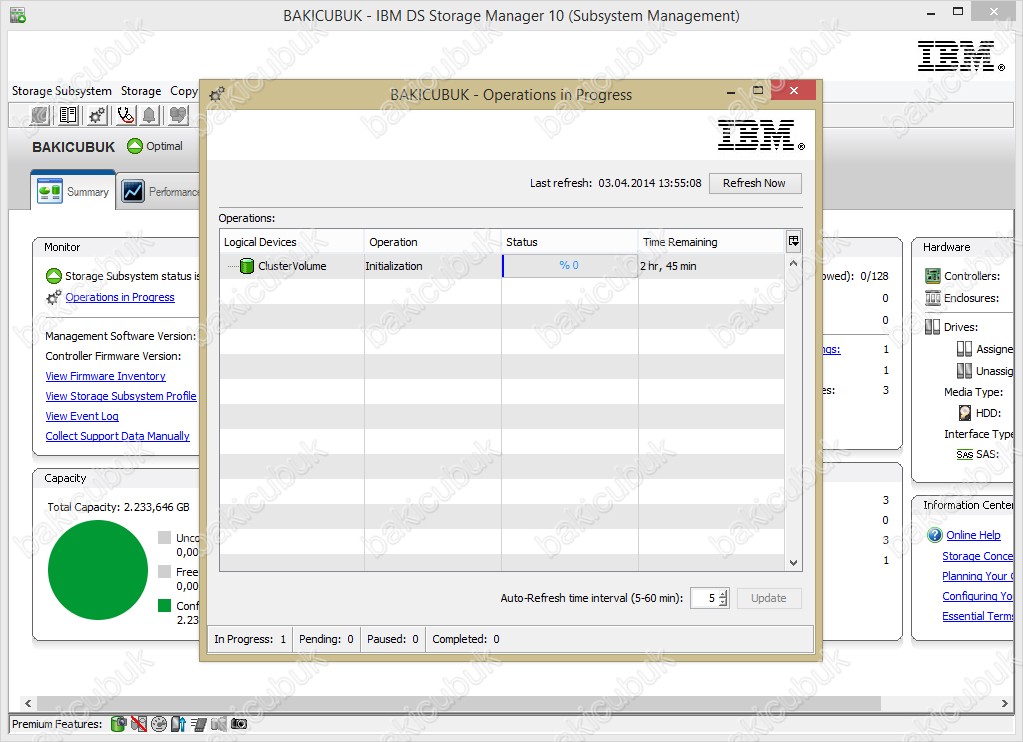
Task: Click the "Pending: 0" status entry
Action: click(x=326, y=639)
